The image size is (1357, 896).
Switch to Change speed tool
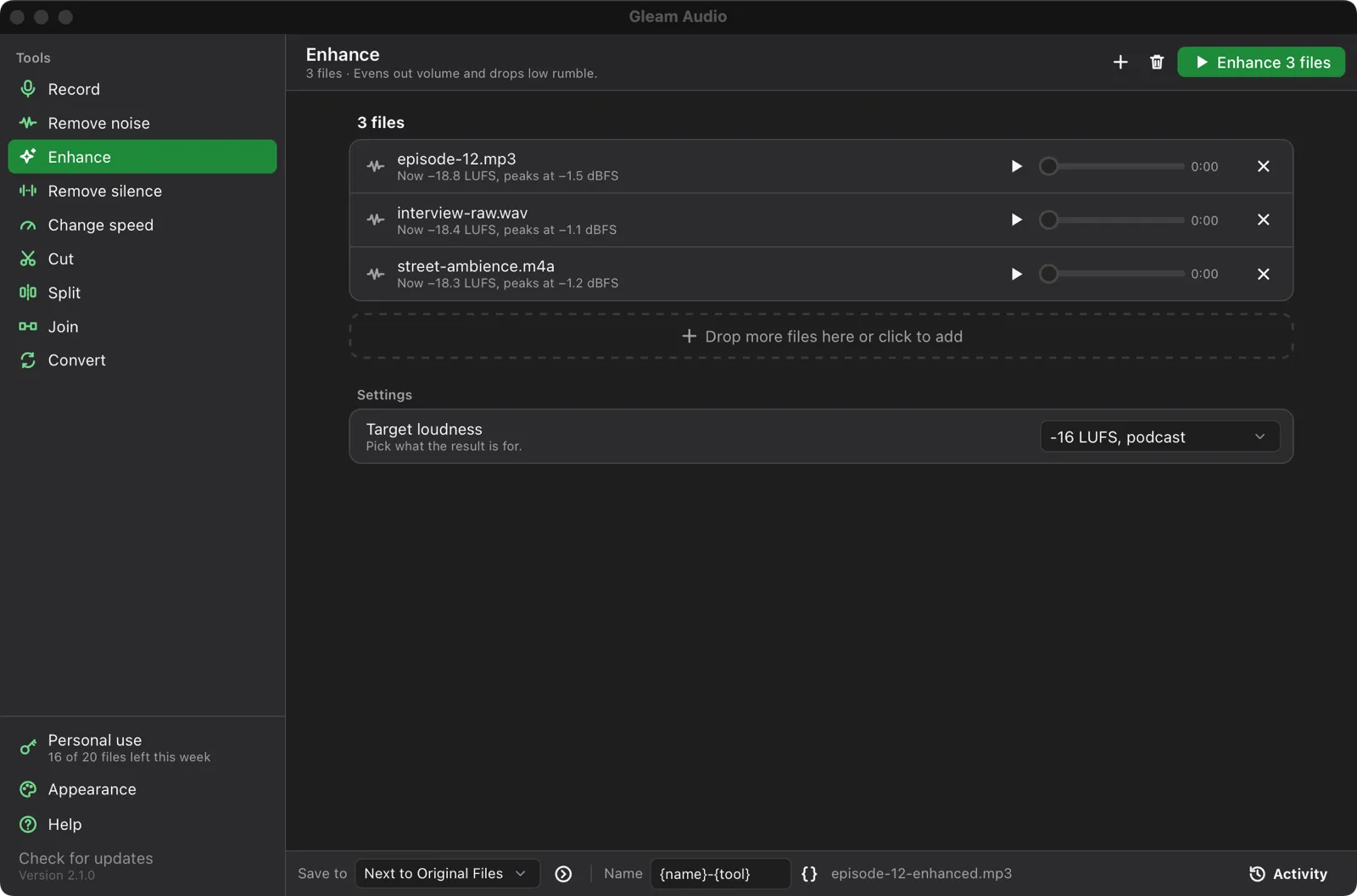(x=142, y=225)
